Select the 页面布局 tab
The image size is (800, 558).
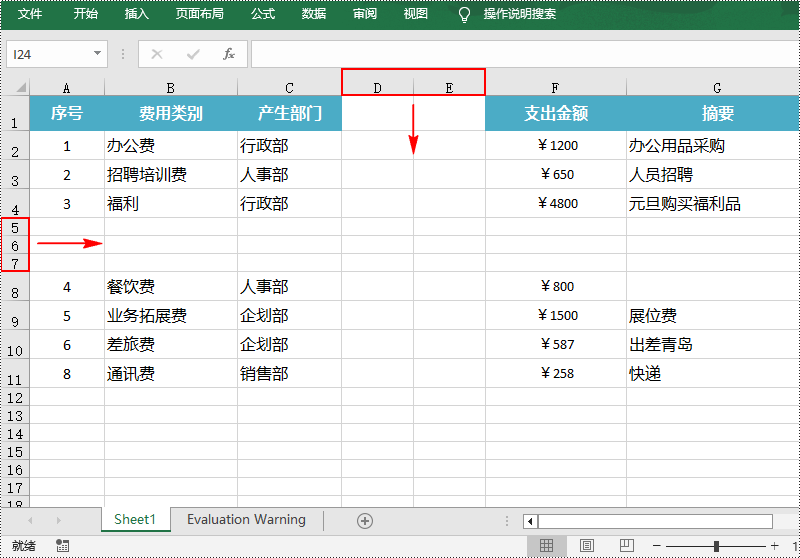click(199, 14)
